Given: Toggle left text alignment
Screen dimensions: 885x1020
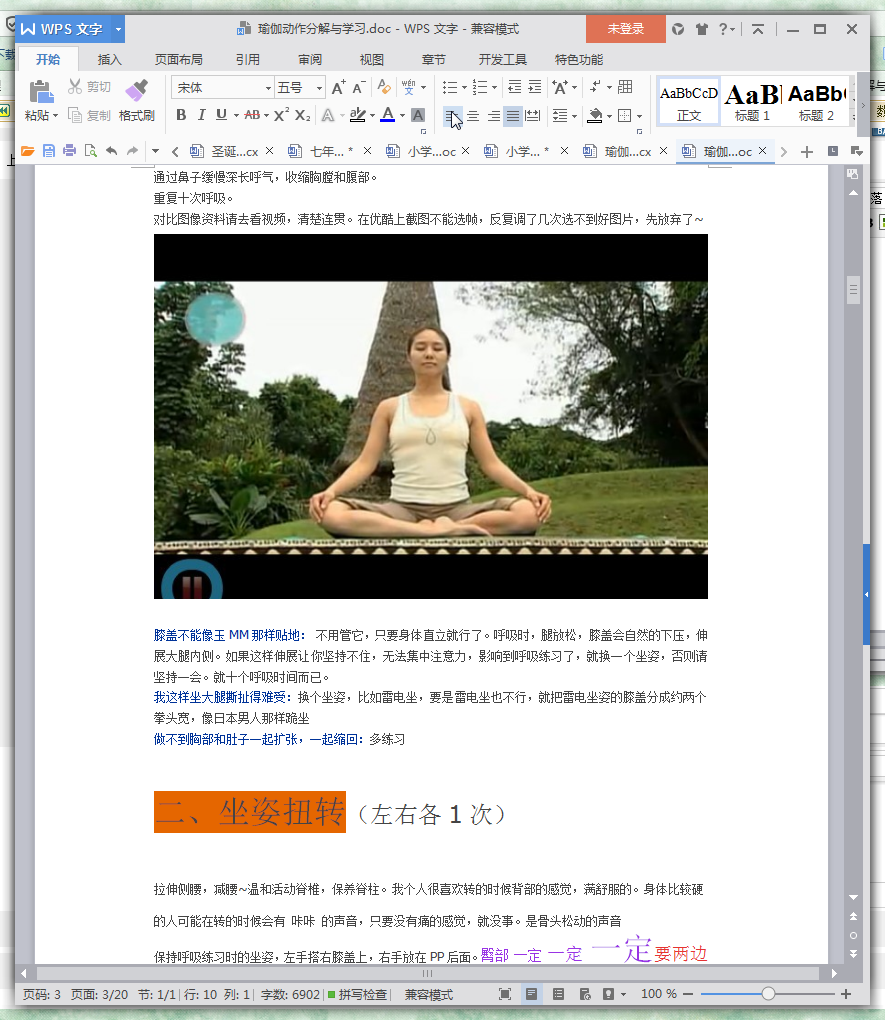Looking at the screenshot, I should coord(452,116).
